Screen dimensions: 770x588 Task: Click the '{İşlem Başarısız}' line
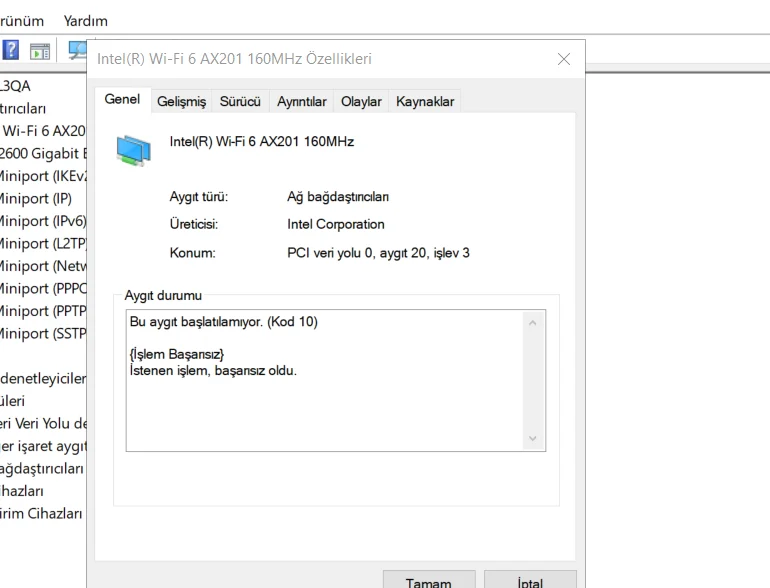coord(177,354)
